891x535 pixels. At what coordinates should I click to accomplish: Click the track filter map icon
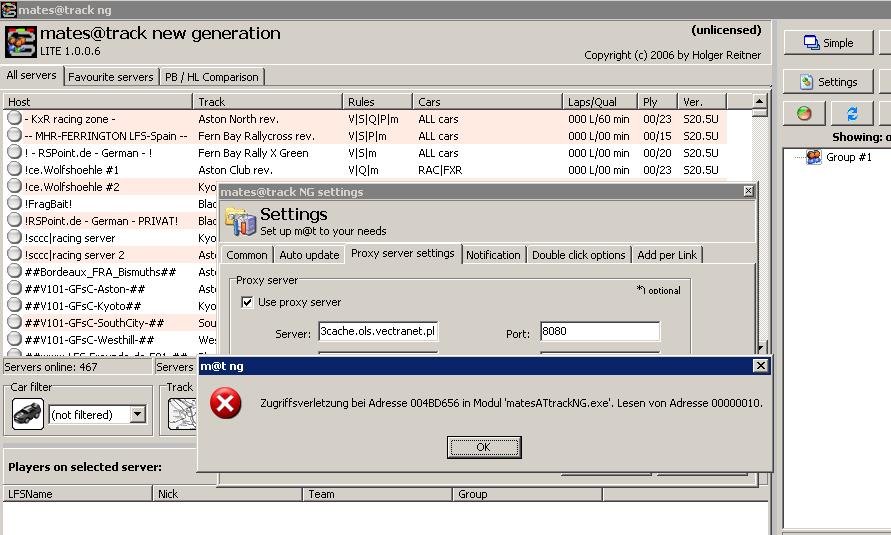pyautogui.click(x=182, y=413)
